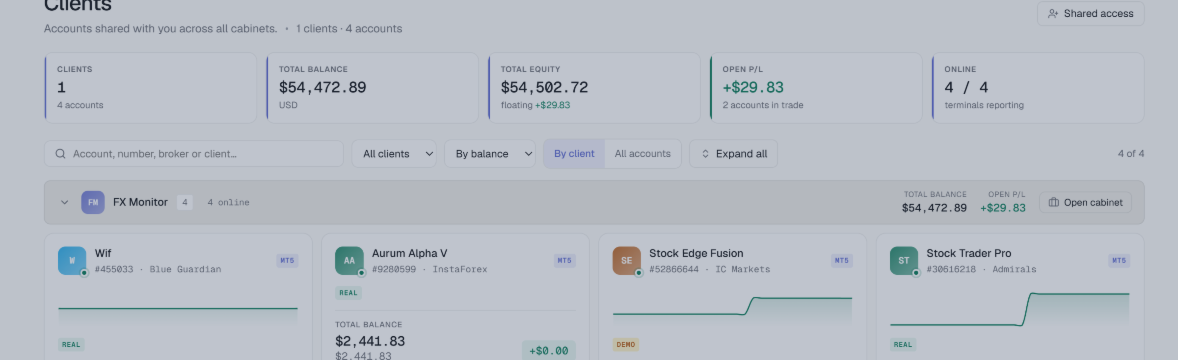The image size is (1178, 360).
Task: Open the By balance sort dropdown
Action: pos(490,153)
